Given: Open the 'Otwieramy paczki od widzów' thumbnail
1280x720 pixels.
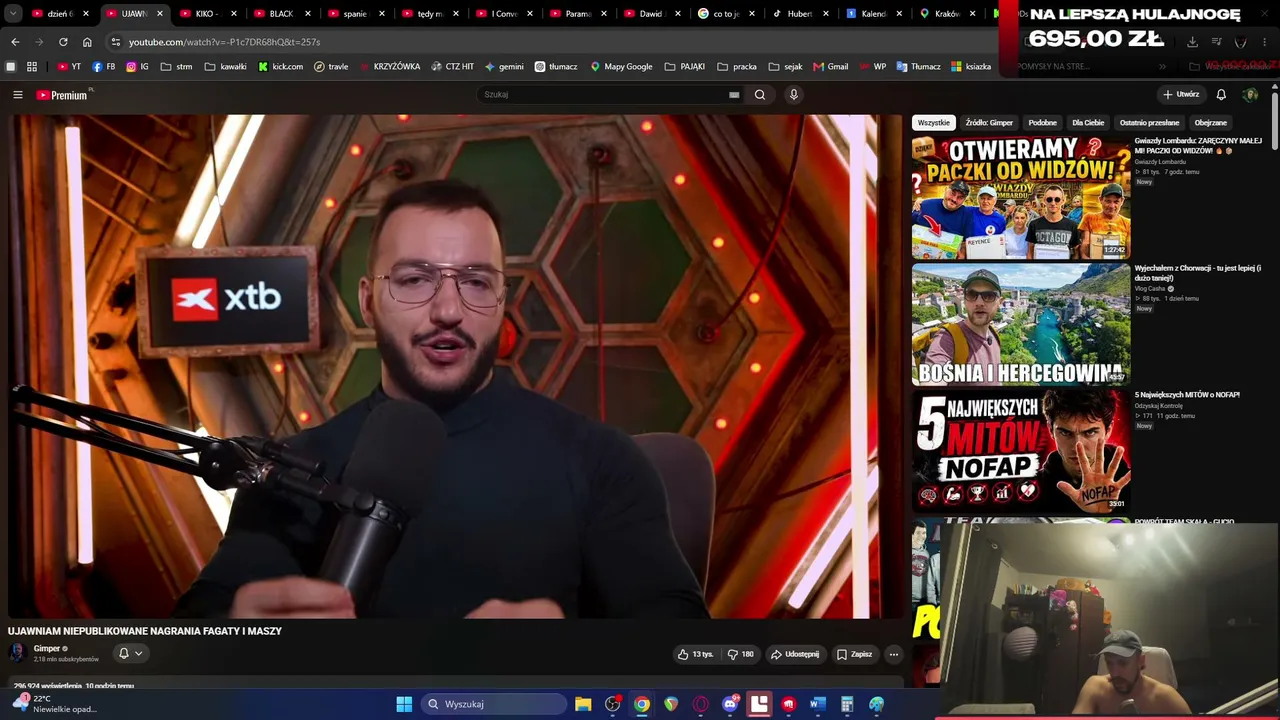Looking at the screenshot, I should point(1021,198).
